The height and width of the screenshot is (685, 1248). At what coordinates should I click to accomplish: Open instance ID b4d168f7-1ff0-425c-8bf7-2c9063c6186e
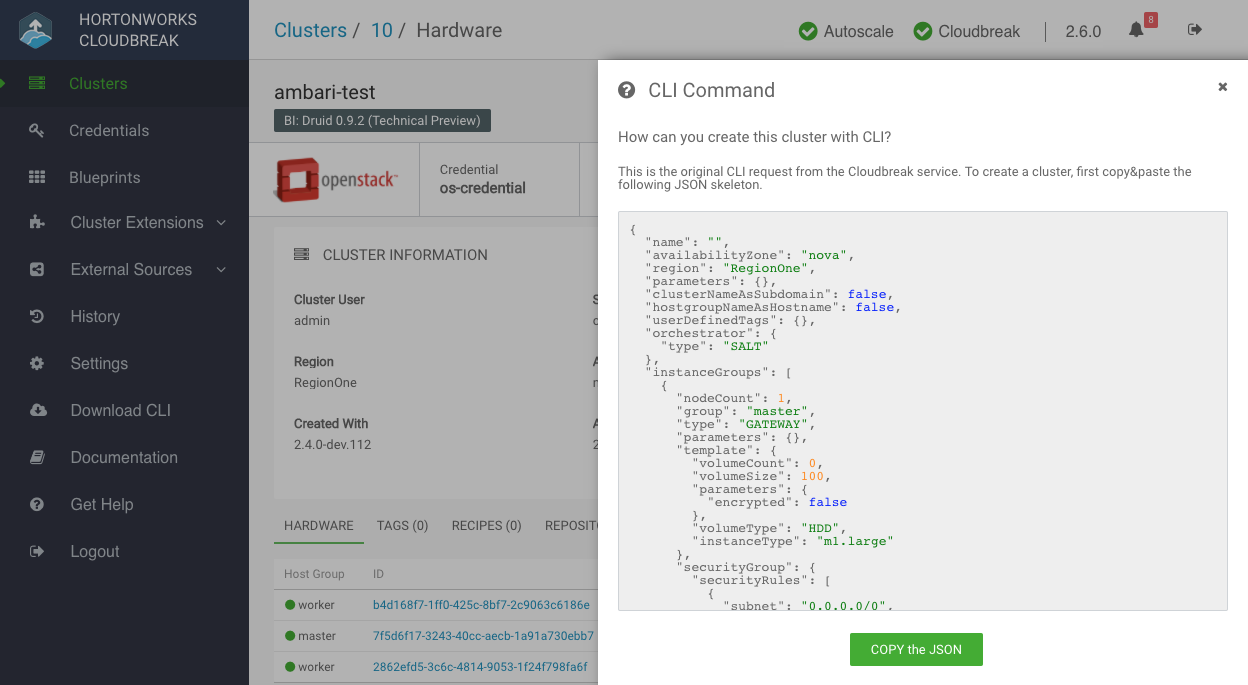(x=481, y=605)
